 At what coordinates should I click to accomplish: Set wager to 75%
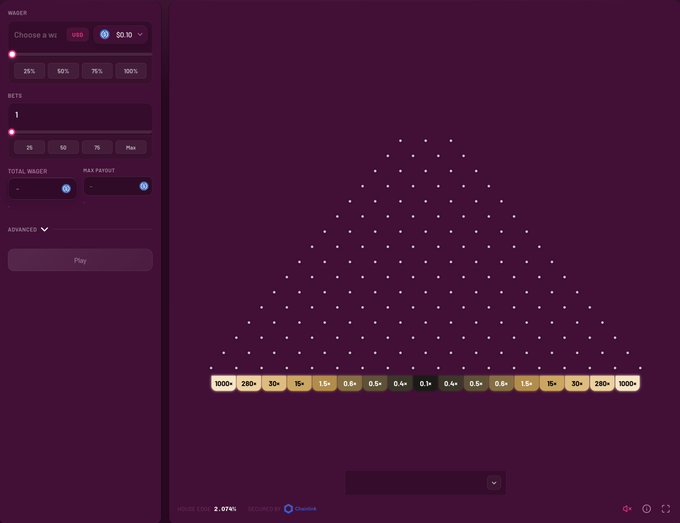[97, 71]
